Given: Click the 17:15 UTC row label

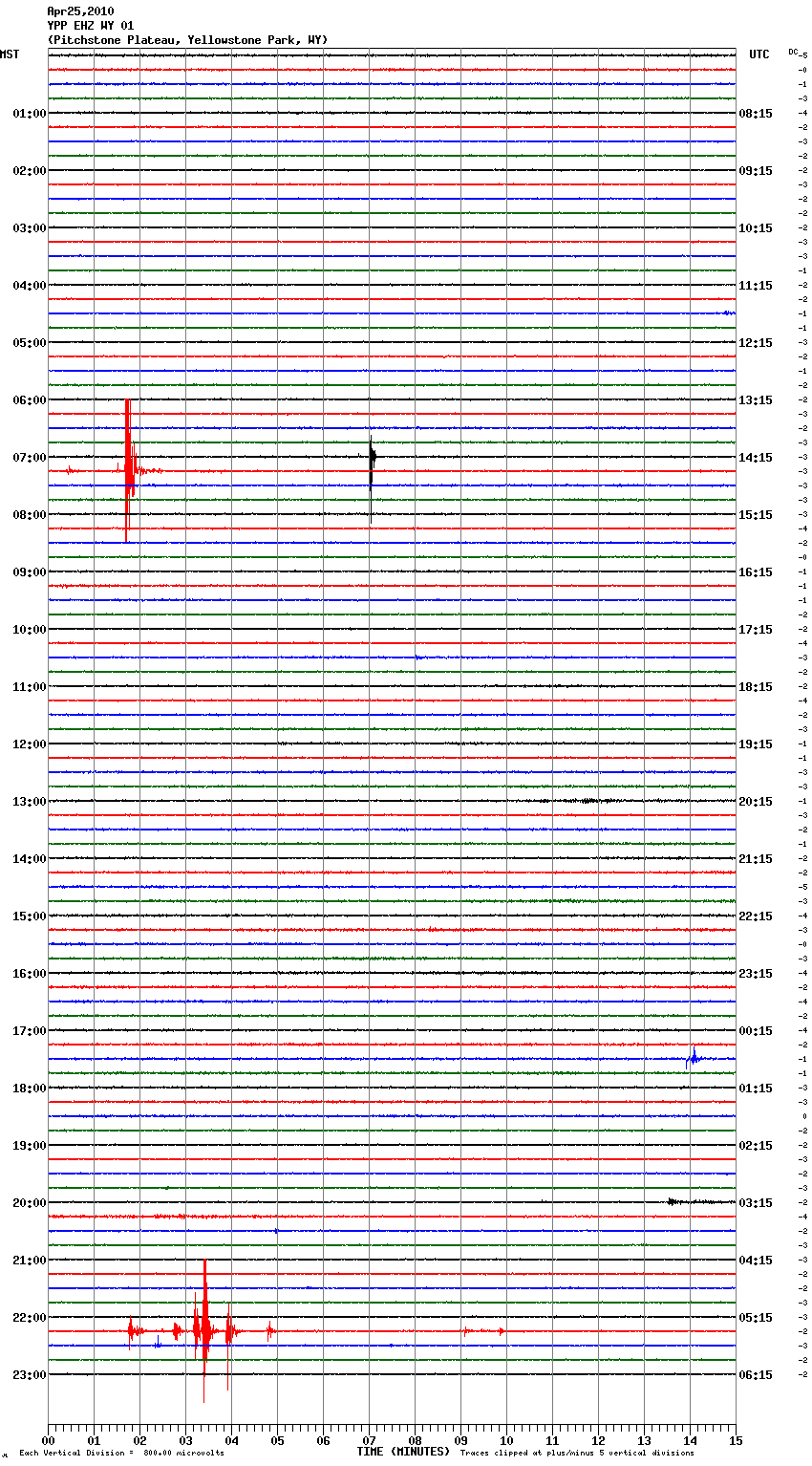Looking at the screenshot, I should tap(756, 630).
